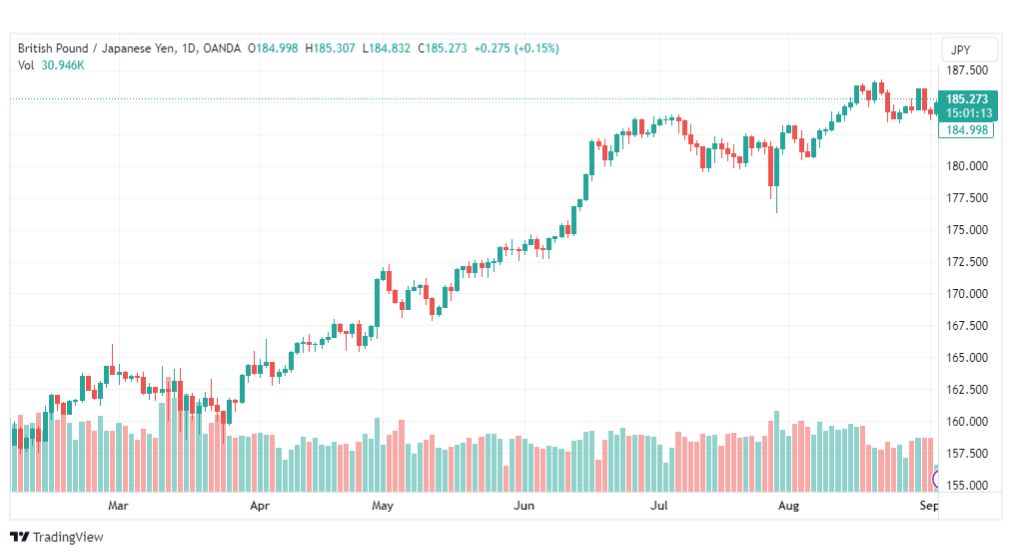Click the OANDA source label

[221, 48]
